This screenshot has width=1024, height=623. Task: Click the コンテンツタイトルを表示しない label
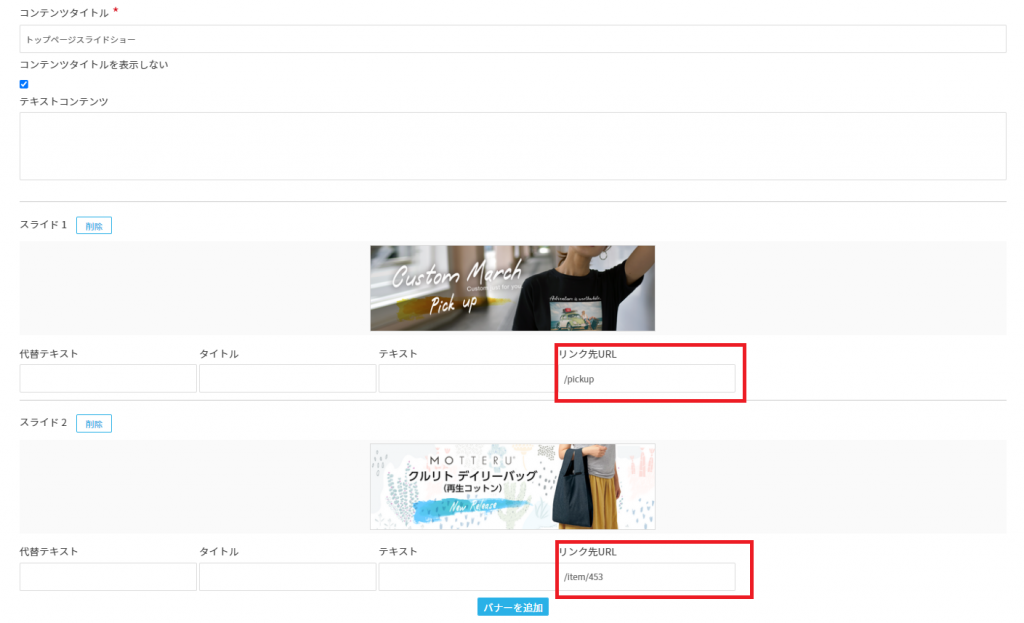pyautogui.click(x=94, y=65)
